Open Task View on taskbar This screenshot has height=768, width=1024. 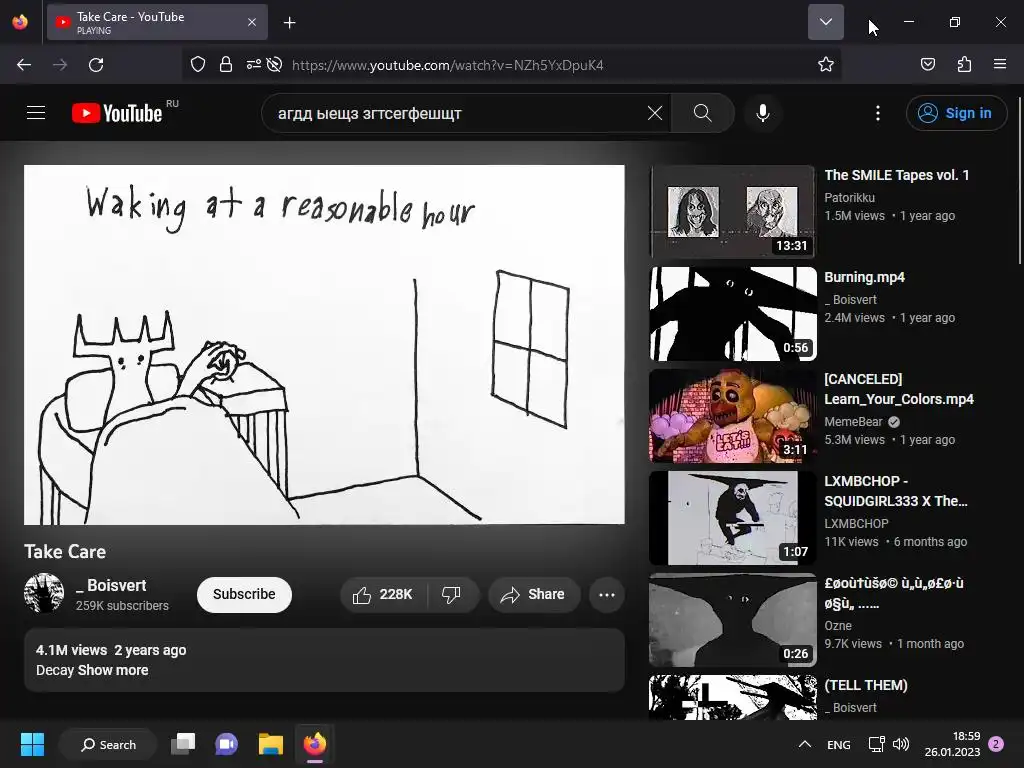click(183, 744)
